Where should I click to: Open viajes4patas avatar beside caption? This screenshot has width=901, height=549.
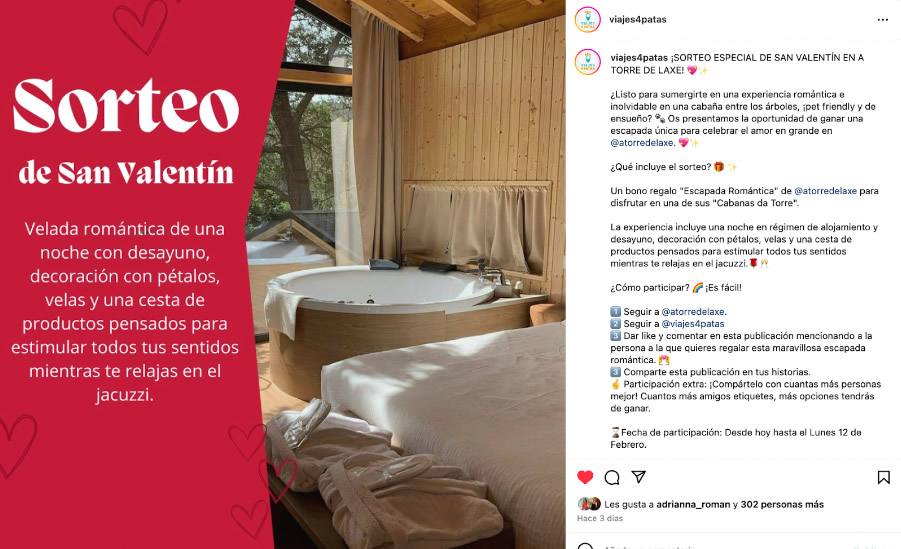587,62
